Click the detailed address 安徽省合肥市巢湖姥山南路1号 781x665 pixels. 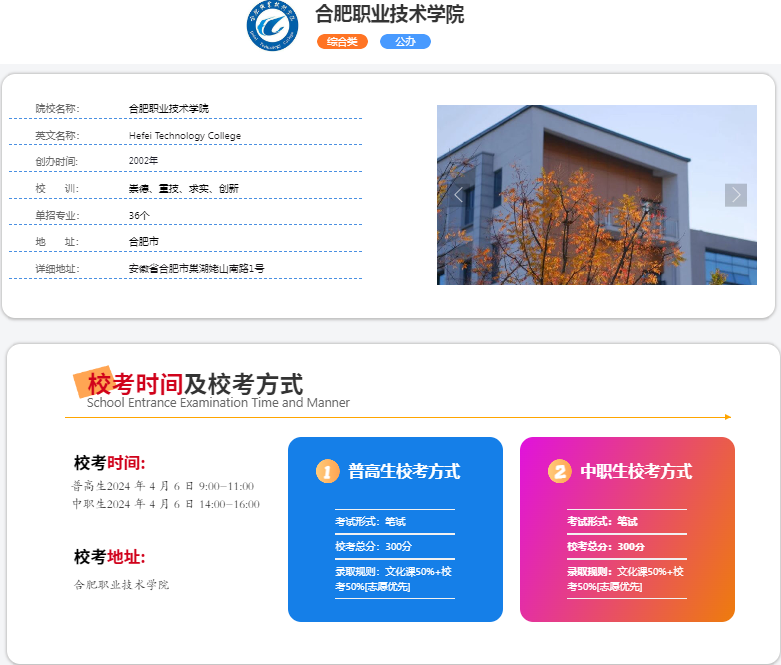pyautogui.click(x=196, y=268)
